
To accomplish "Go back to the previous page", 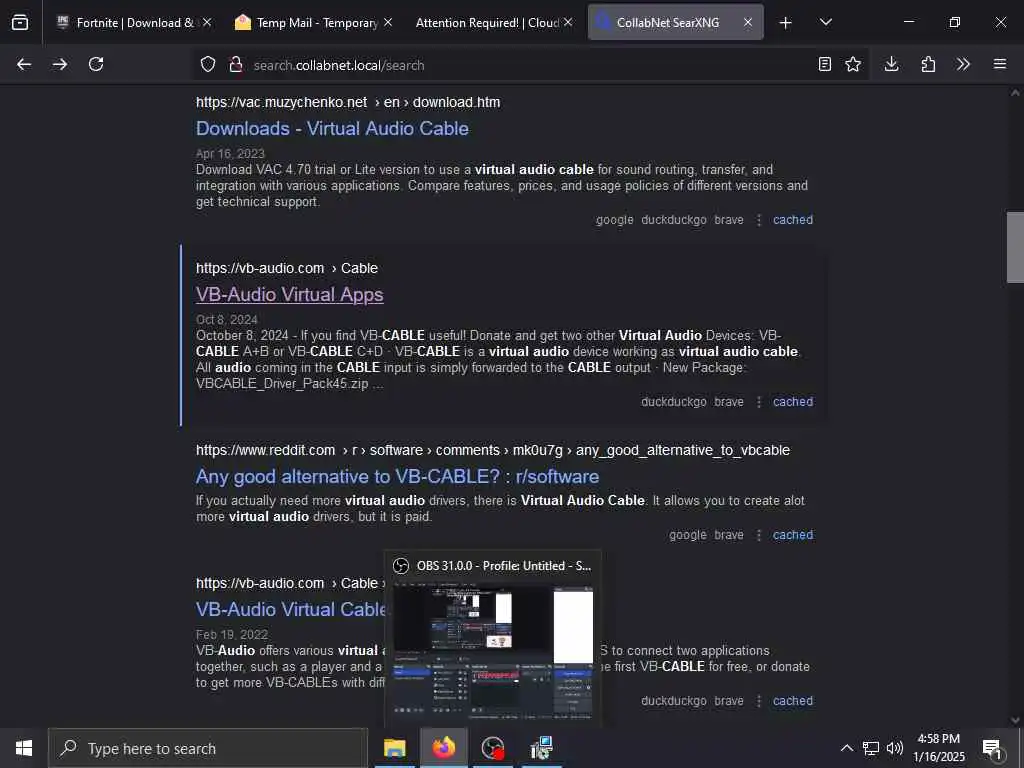I will [x=24, y=64].
